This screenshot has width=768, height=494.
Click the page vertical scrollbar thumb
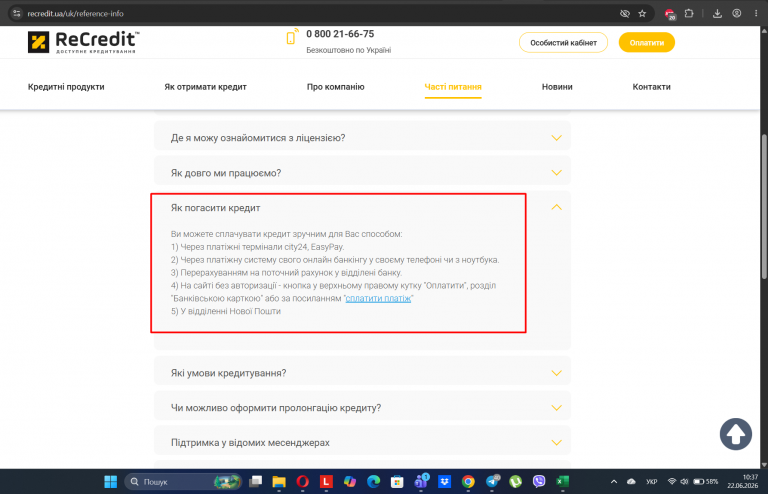(x=764, y=206)
